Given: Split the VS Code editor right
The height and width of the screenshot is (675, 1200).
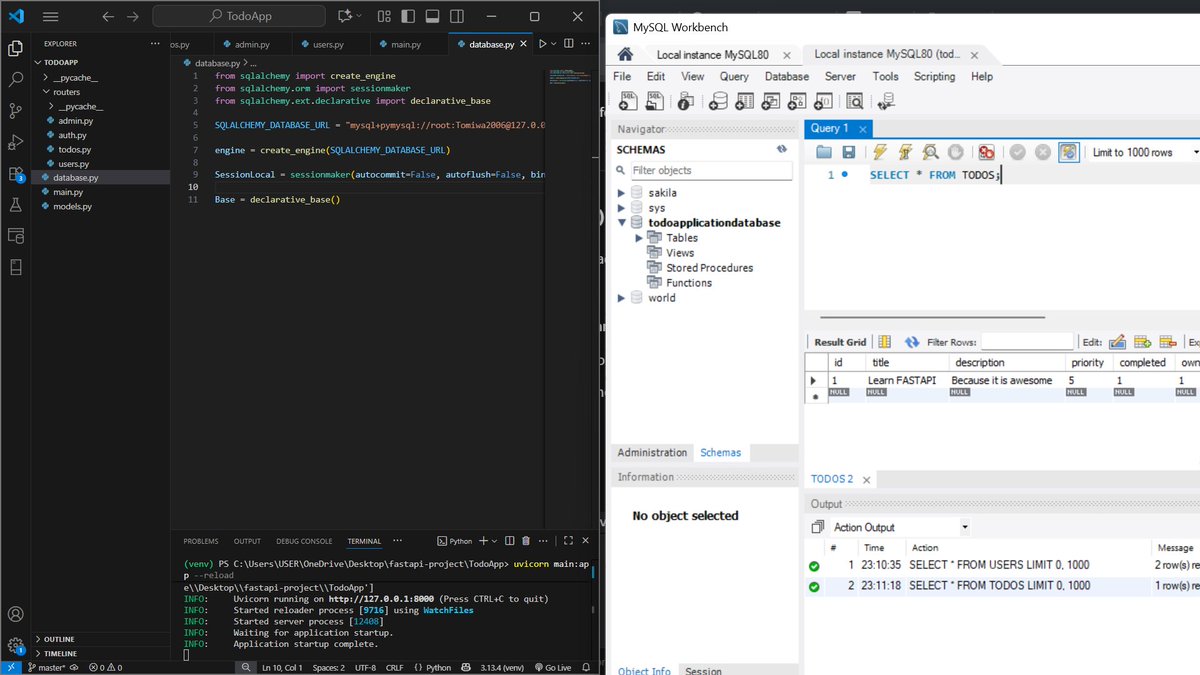Looking at the screenshot, I should click(570, 44).
